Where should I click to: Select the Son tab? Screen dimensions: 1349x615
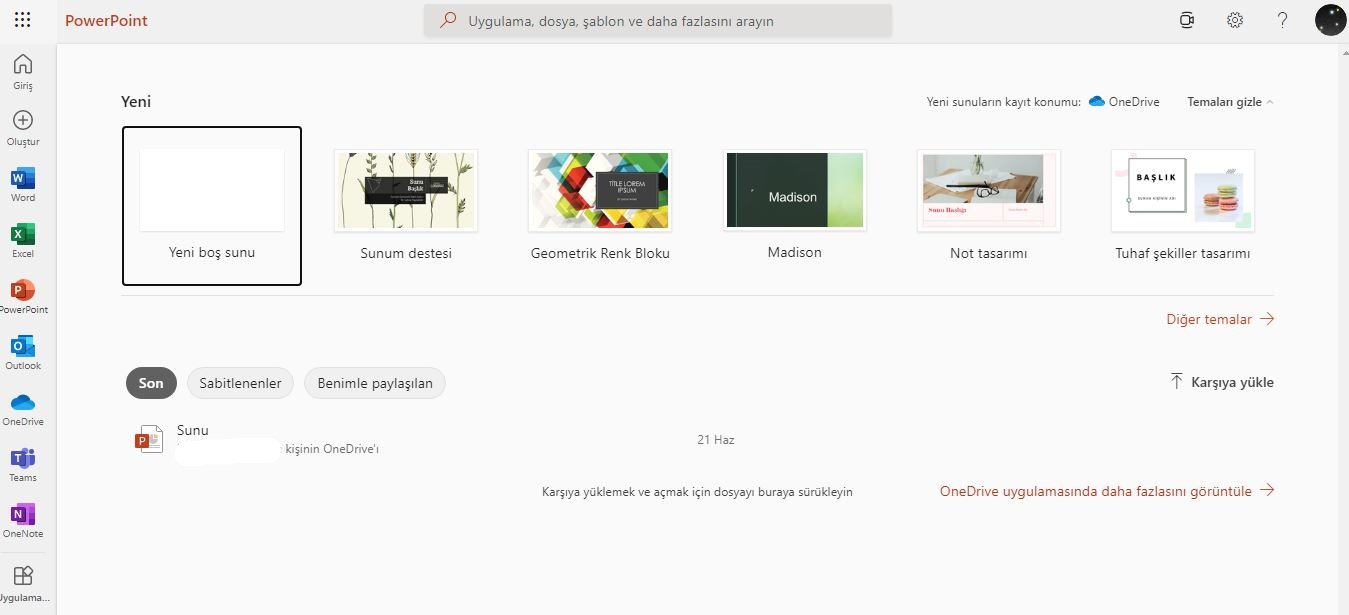coord(151,383)
